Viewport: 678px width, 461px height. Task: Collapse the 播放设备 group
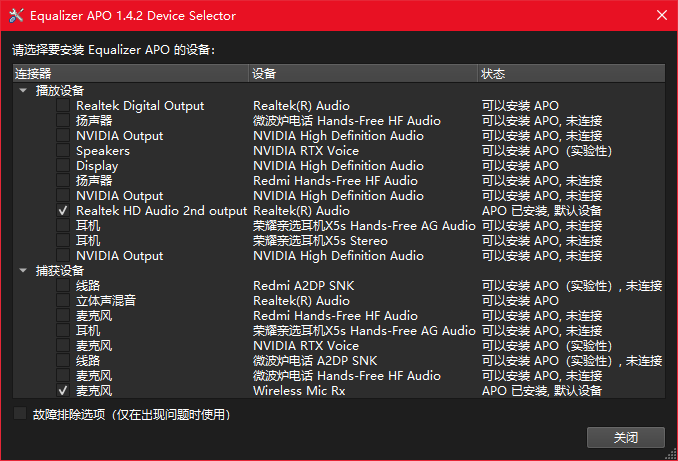point(23,90)
